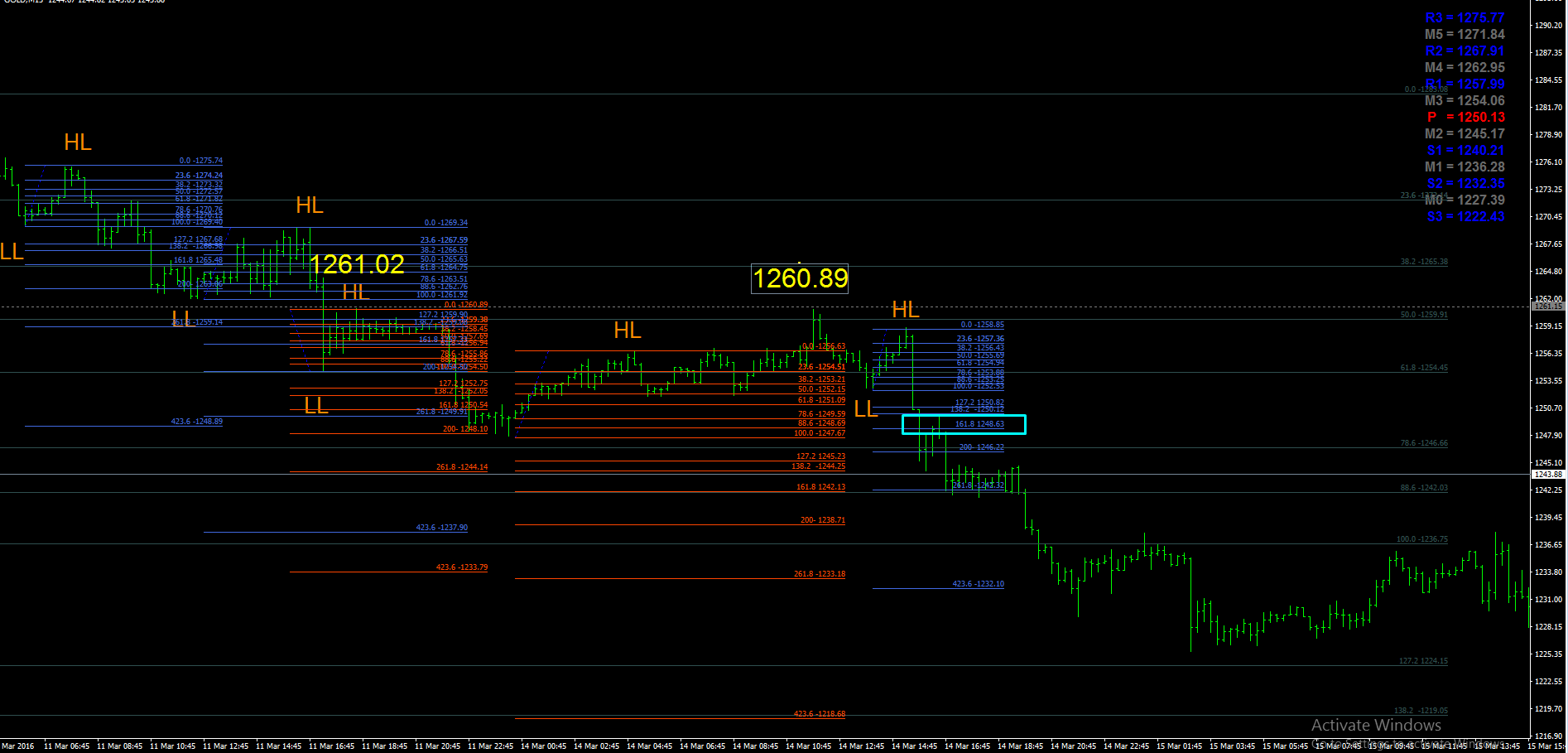Select the 23.6 -1274.24 Fibonacci label
This screenshot has width=1568, height=753.
click(199, 176)
